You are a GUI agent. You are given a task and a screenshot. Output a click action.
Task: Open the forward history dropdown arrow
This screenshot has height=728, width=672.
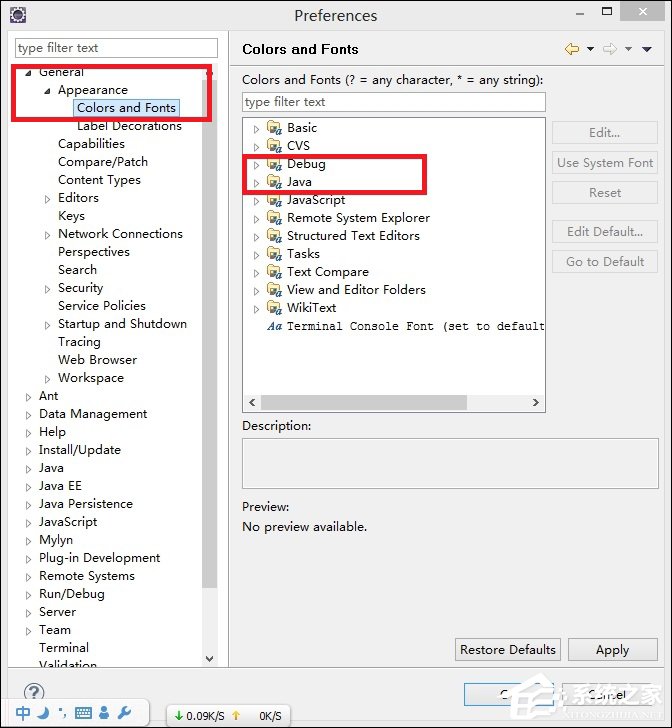pos(628,49)
